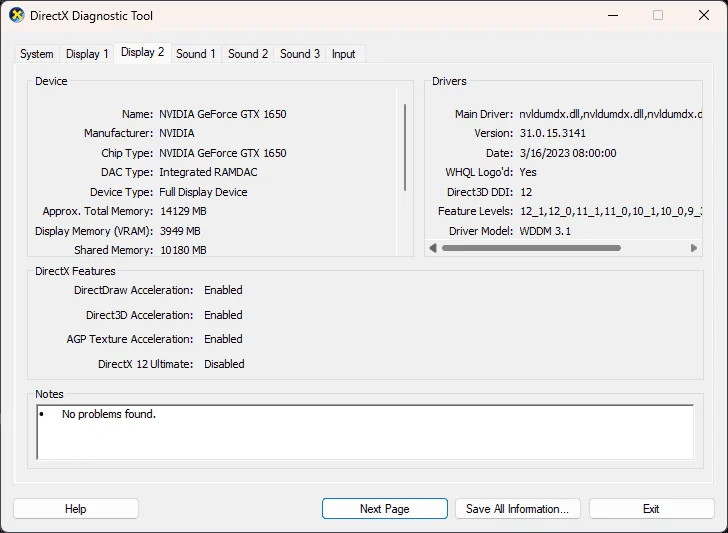
Task: Click the total memory value 14129 MB
Action: click(x=183, y=211)
